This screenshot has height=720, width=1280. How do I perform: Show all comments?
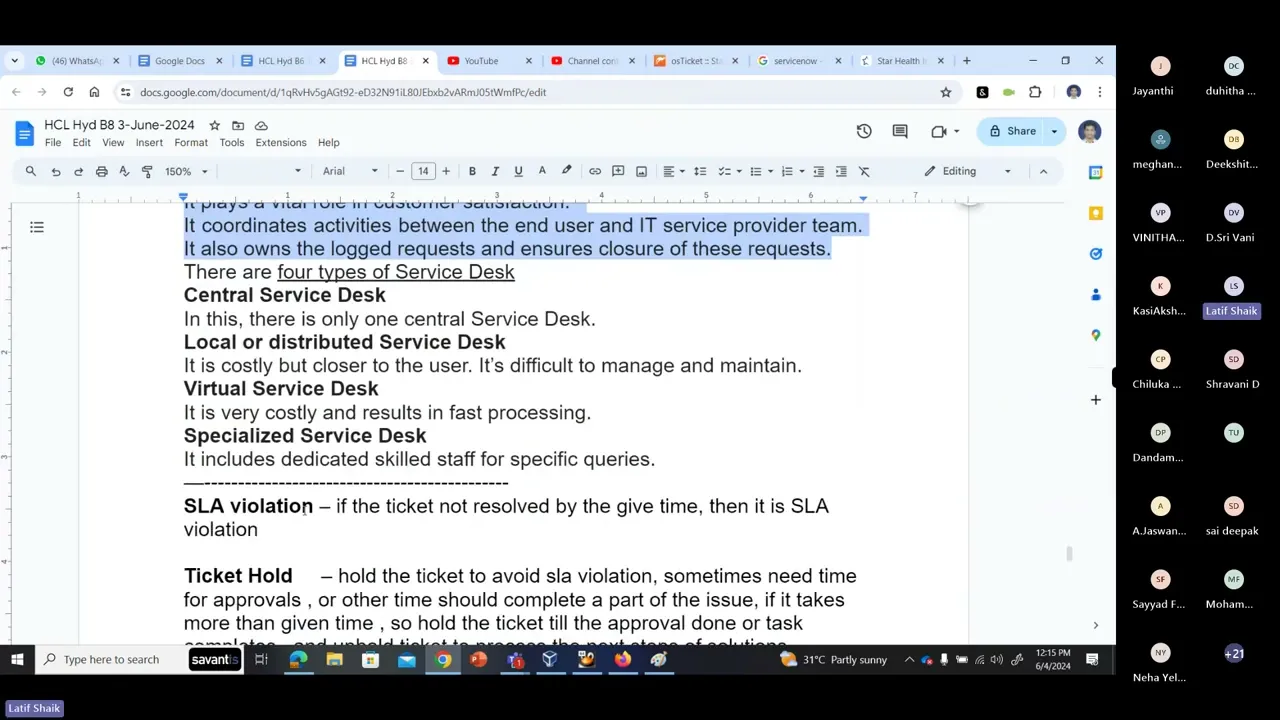click(900, 131)
